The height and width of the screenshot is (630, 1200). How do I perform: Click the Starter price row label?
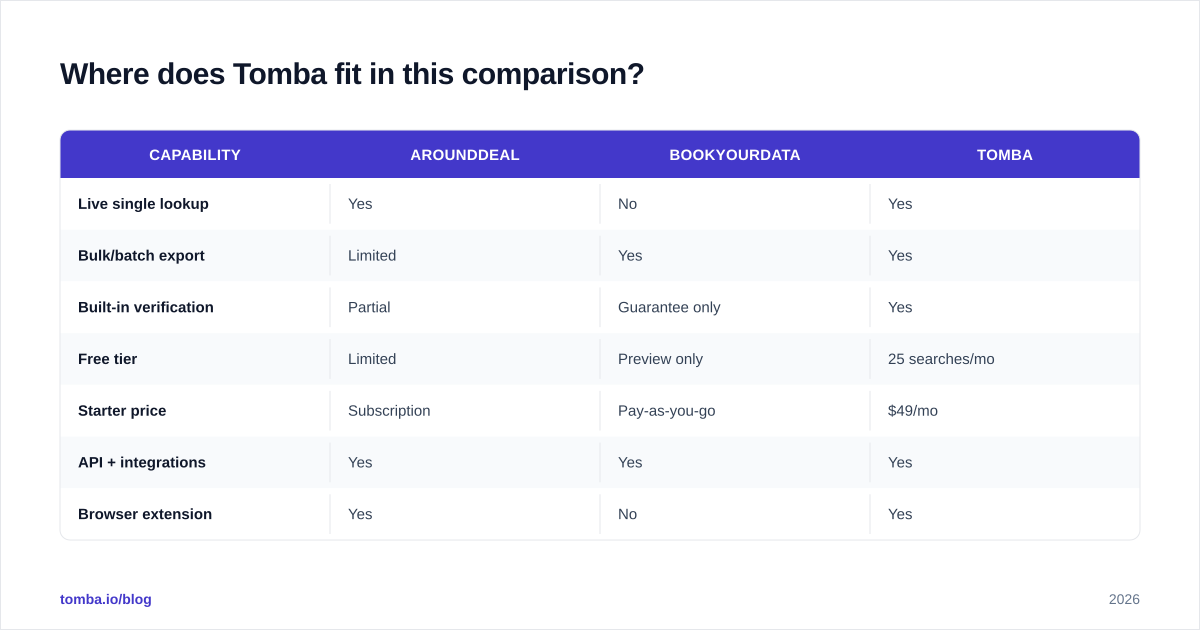coord(122,411)
